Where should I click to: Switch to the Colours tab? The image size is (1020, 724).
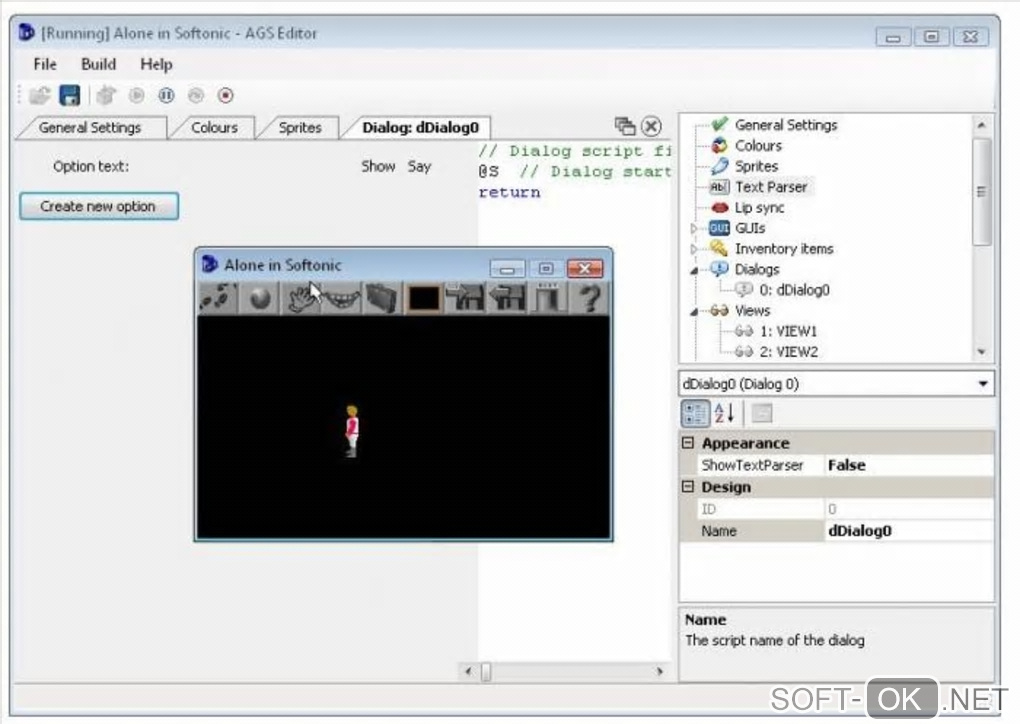pos(214,127)
